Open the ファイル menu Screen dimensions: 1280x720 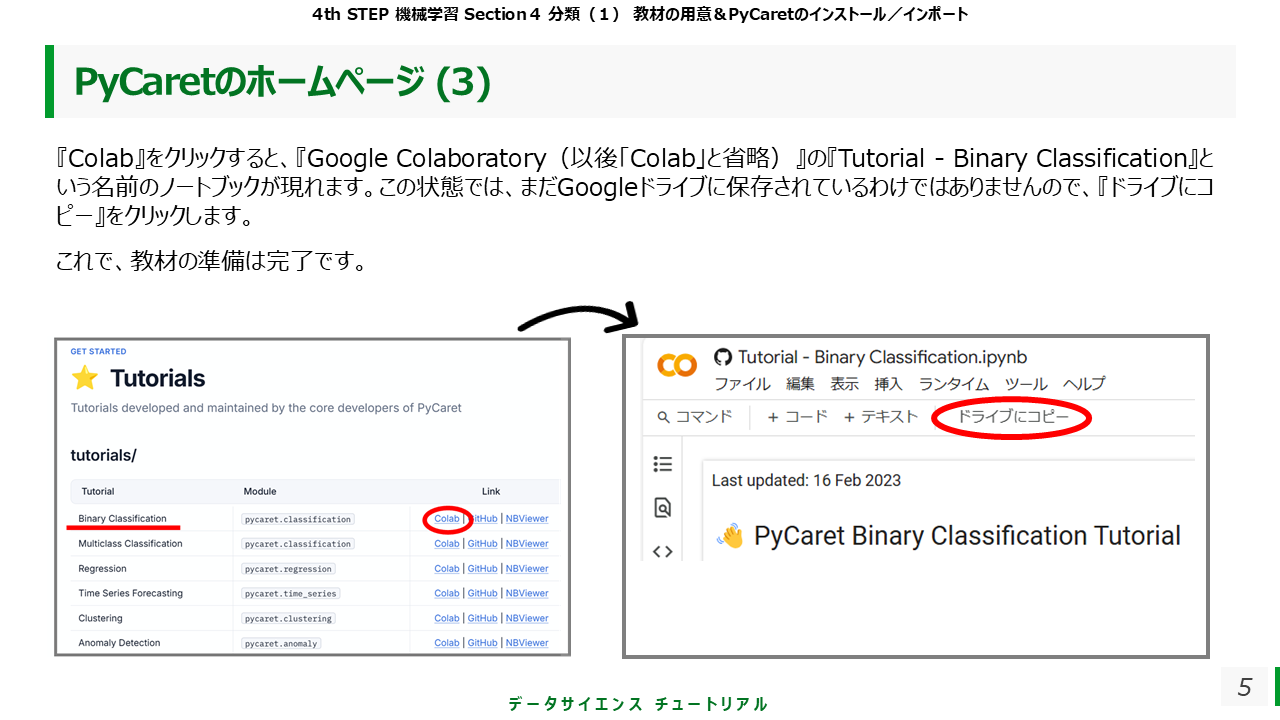point(742,384)
